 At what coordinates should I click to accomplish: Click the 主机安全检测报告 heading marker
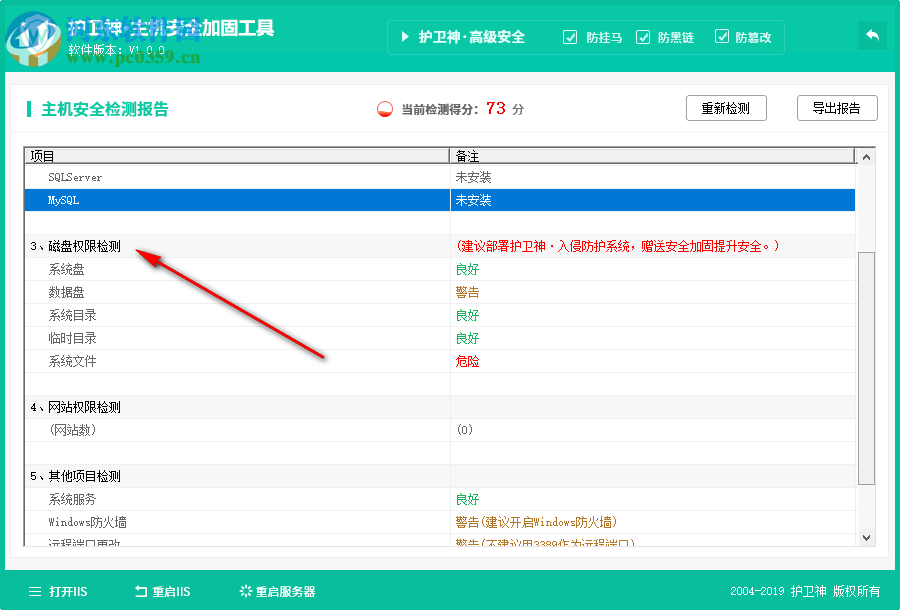click(28, 107)
